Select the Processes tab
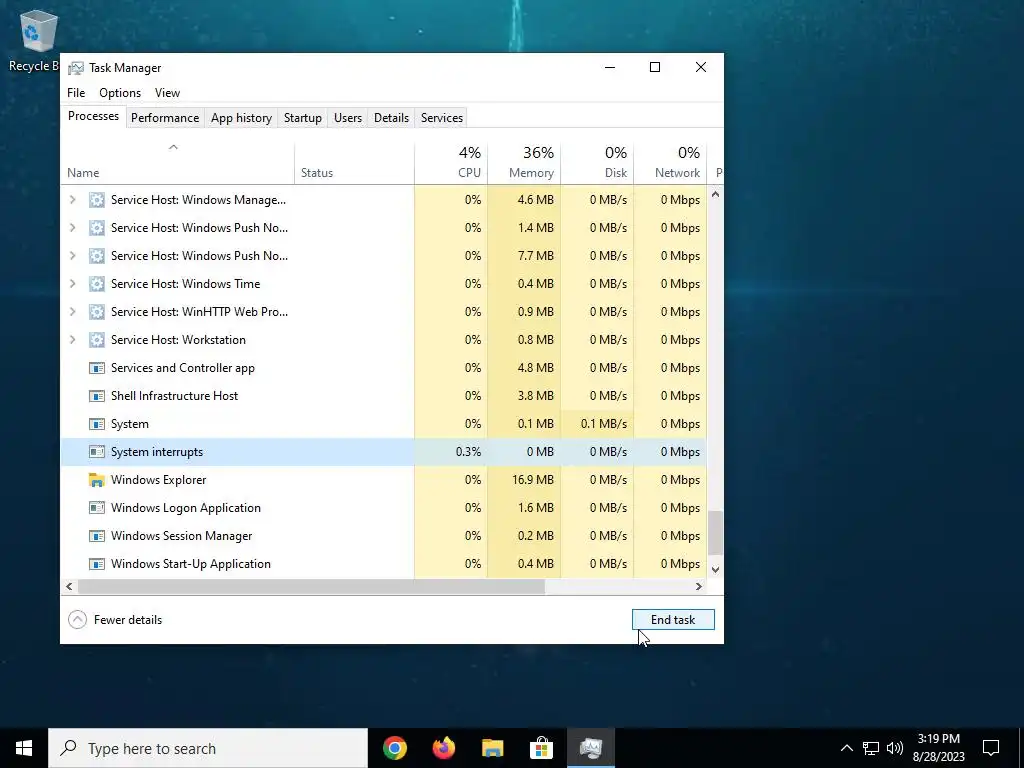This screenshot has height=768, width=1024. (93, 116)
